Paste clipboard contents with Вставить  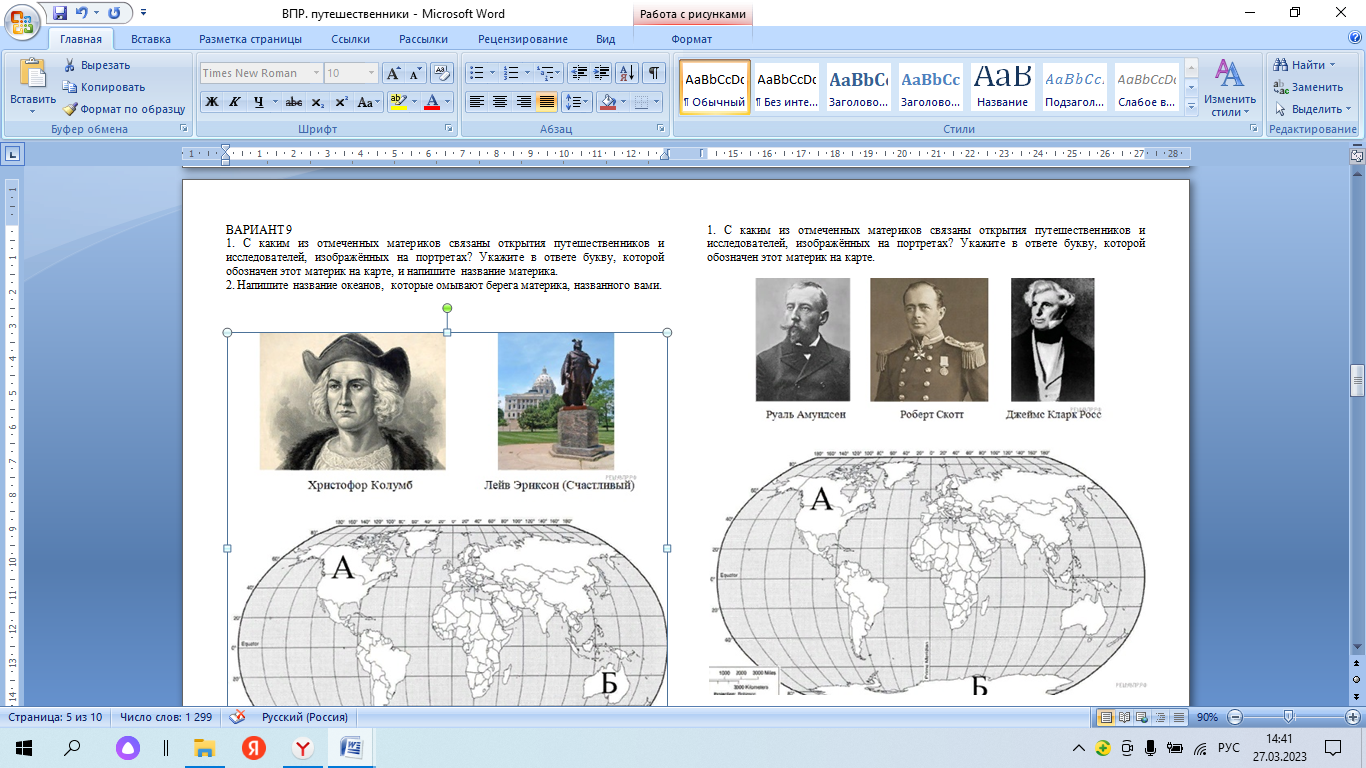pyautogui.click(x=33, y=84)
